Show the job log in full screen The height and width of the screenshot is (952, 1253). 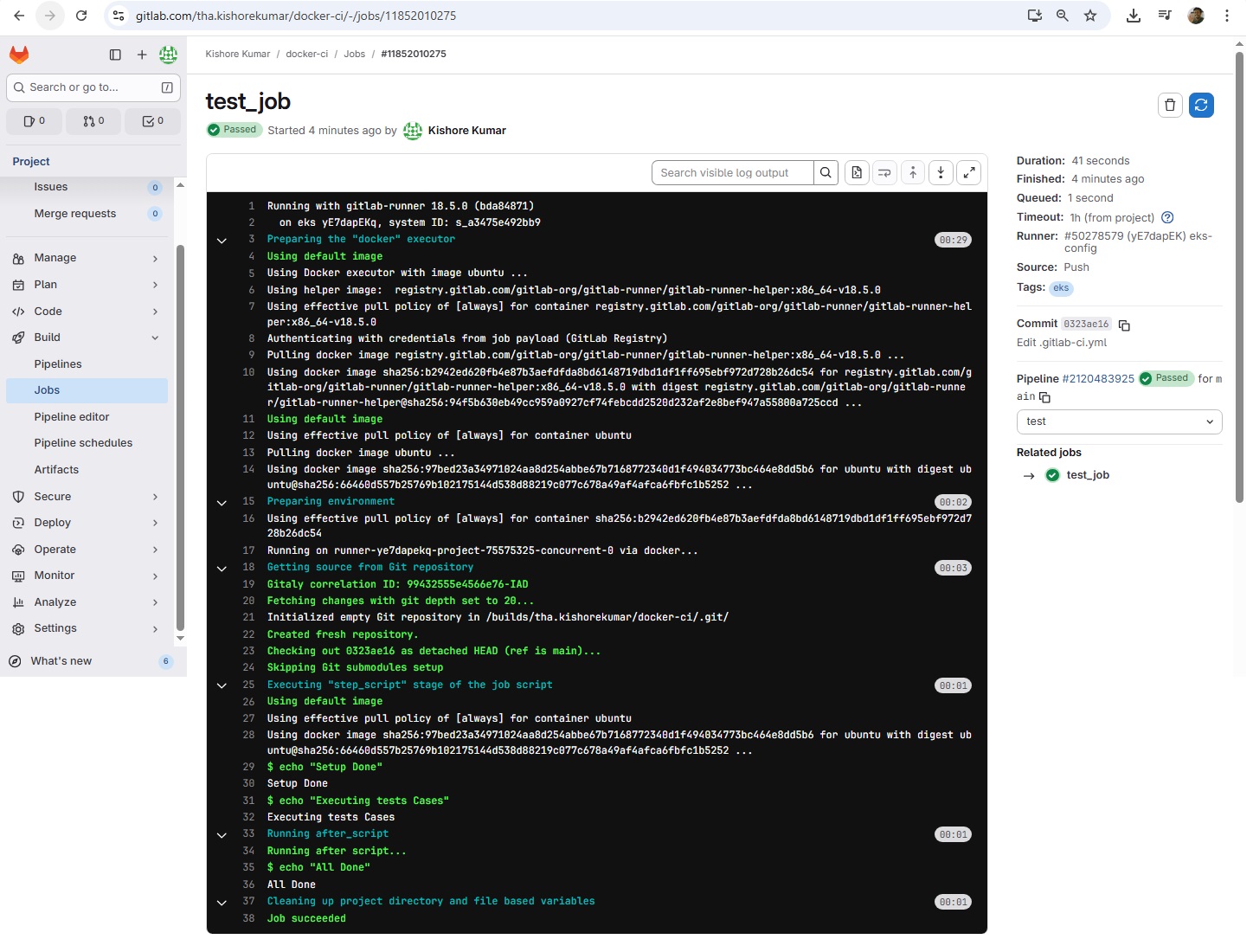click(x=969, y=173)
